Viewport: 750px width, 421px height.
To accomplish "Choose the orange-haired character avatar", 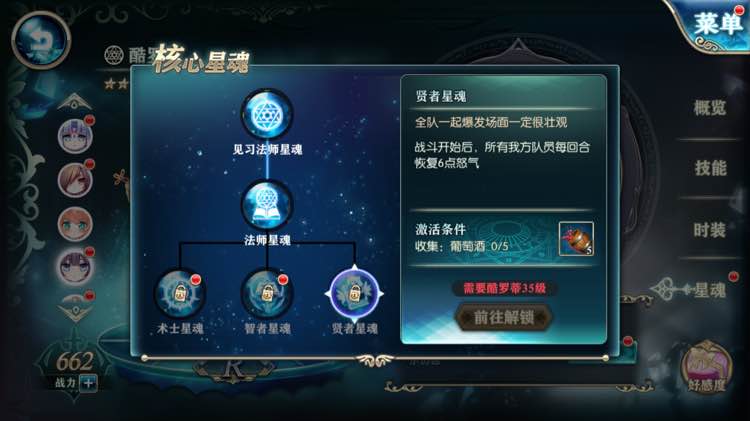I will pos(75,224).
